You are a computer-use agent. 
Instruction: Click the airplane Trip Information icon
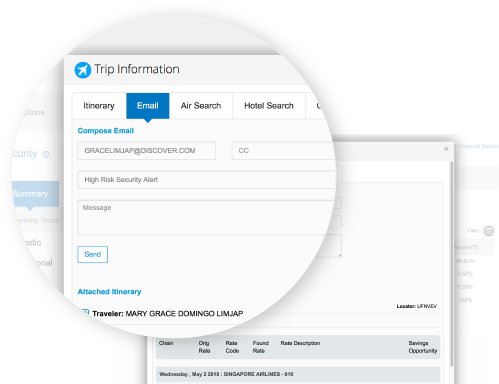coord(83,70)
